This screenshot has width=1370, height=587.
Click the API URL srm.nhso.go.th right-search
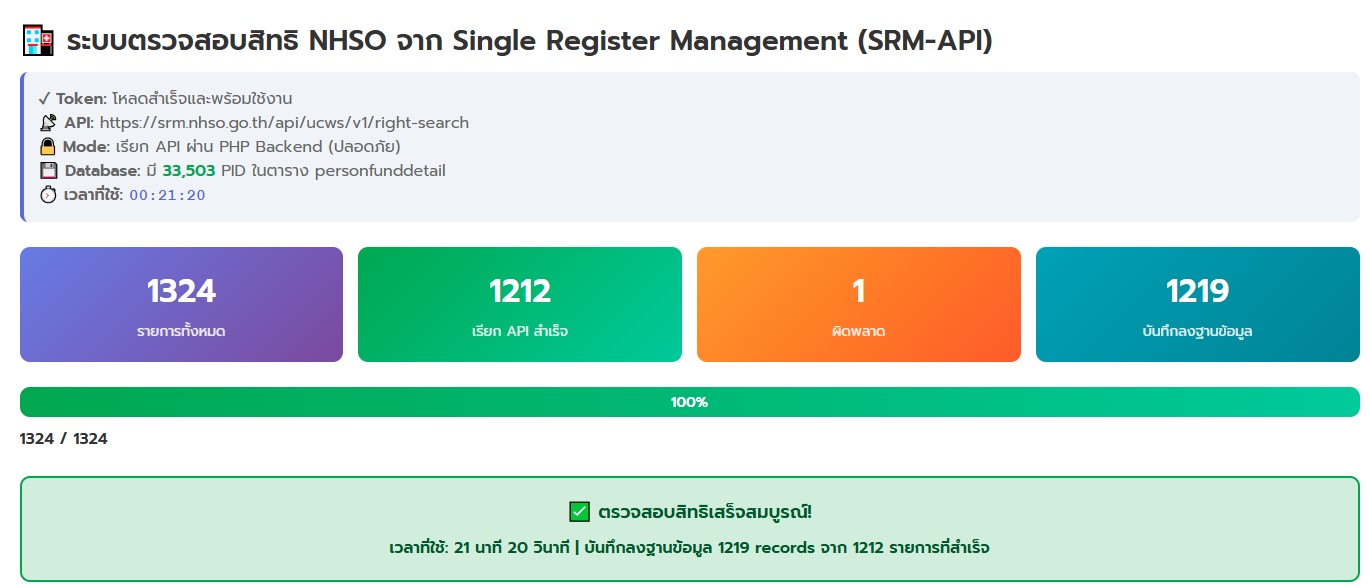pos(284,123)
